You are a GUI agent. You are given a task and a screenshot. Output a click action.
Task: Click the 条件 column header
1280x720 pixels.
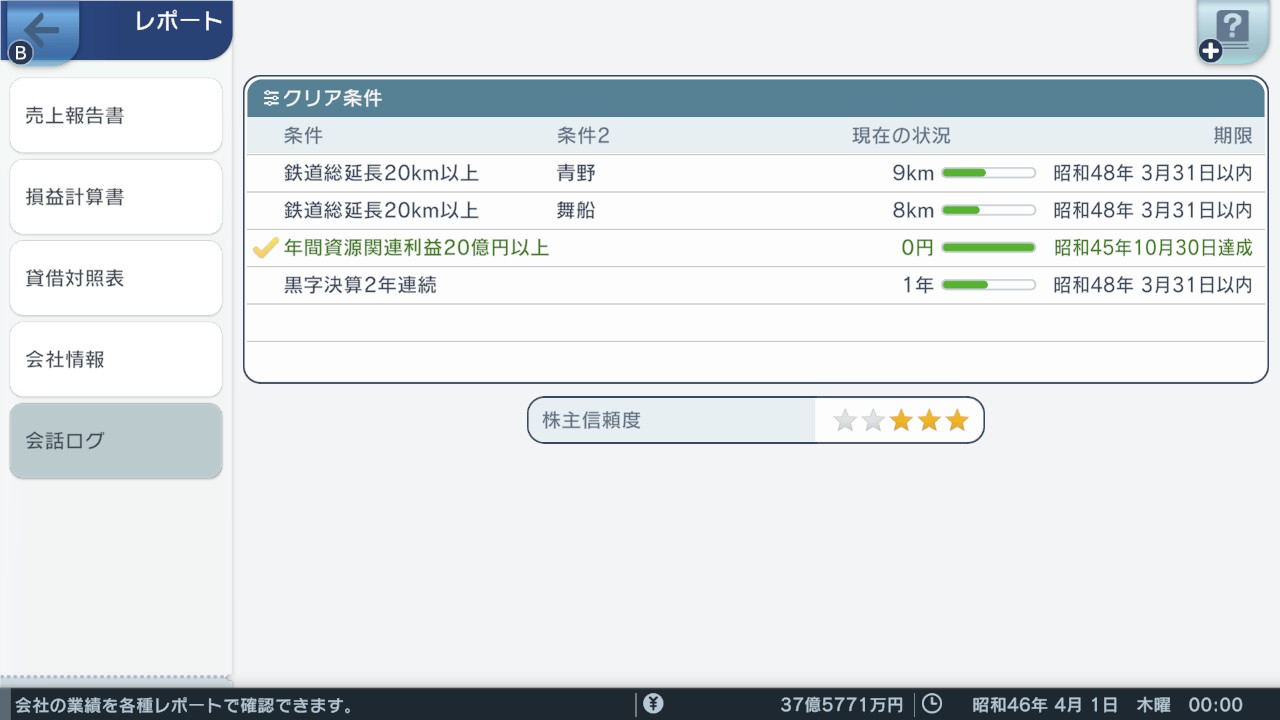tap(303, 136)
